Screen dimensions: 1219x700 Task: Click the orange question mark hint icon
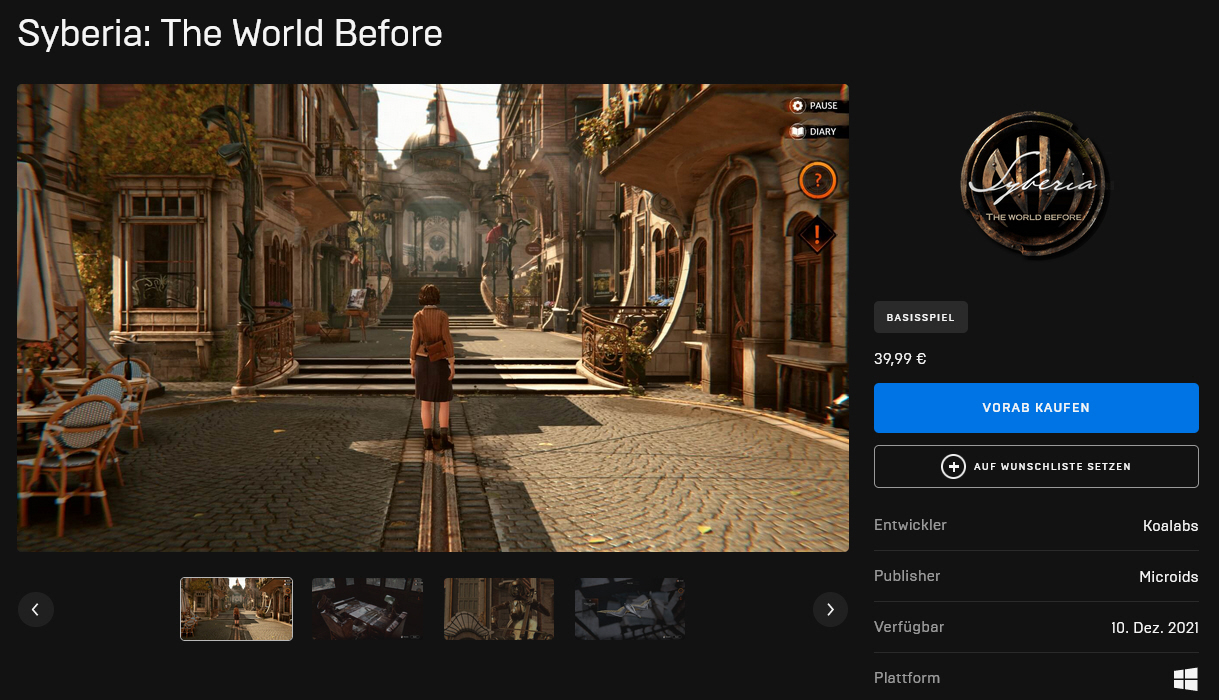pyautogui.click(x=817, y=181)
